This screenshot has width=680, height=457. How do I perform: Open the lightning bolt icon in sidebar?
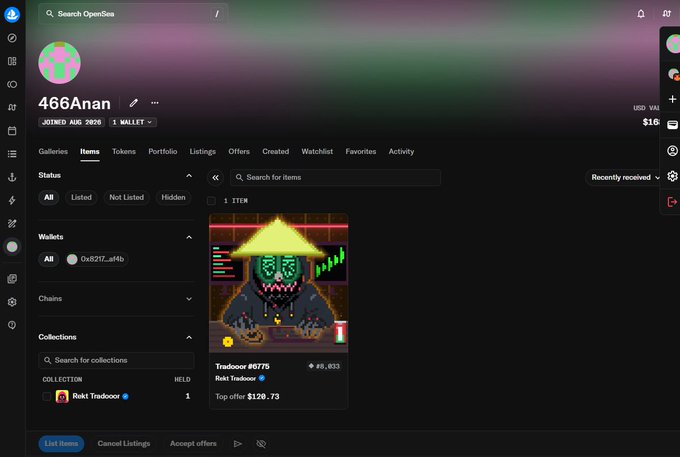click(12, 200)
